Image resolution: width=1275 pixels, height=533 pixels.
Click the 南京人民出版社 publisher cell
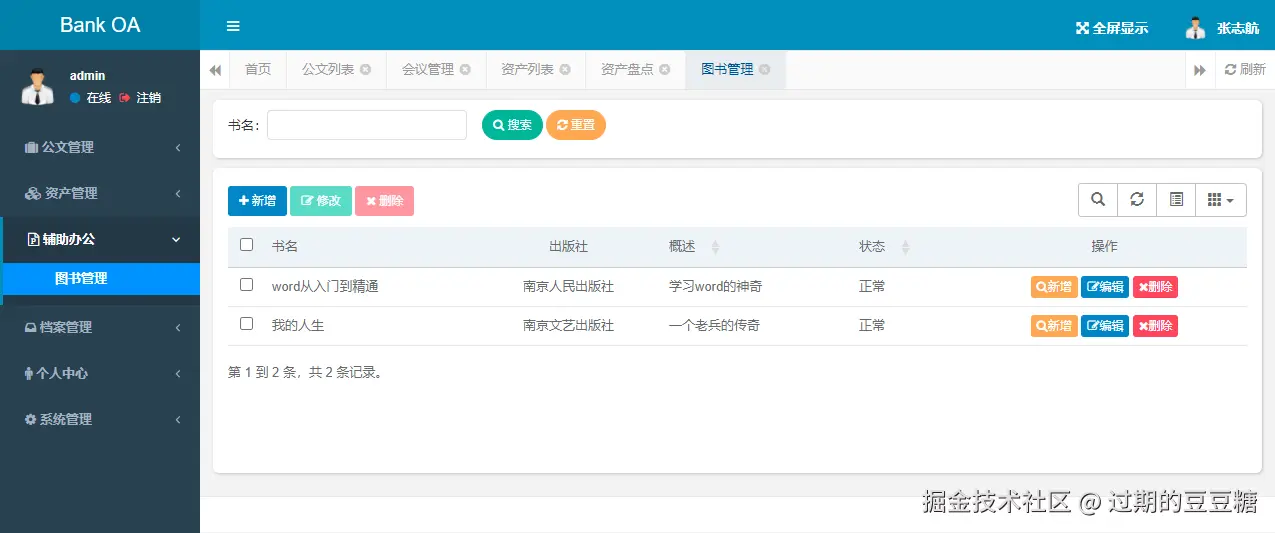(x=568, y=286)
